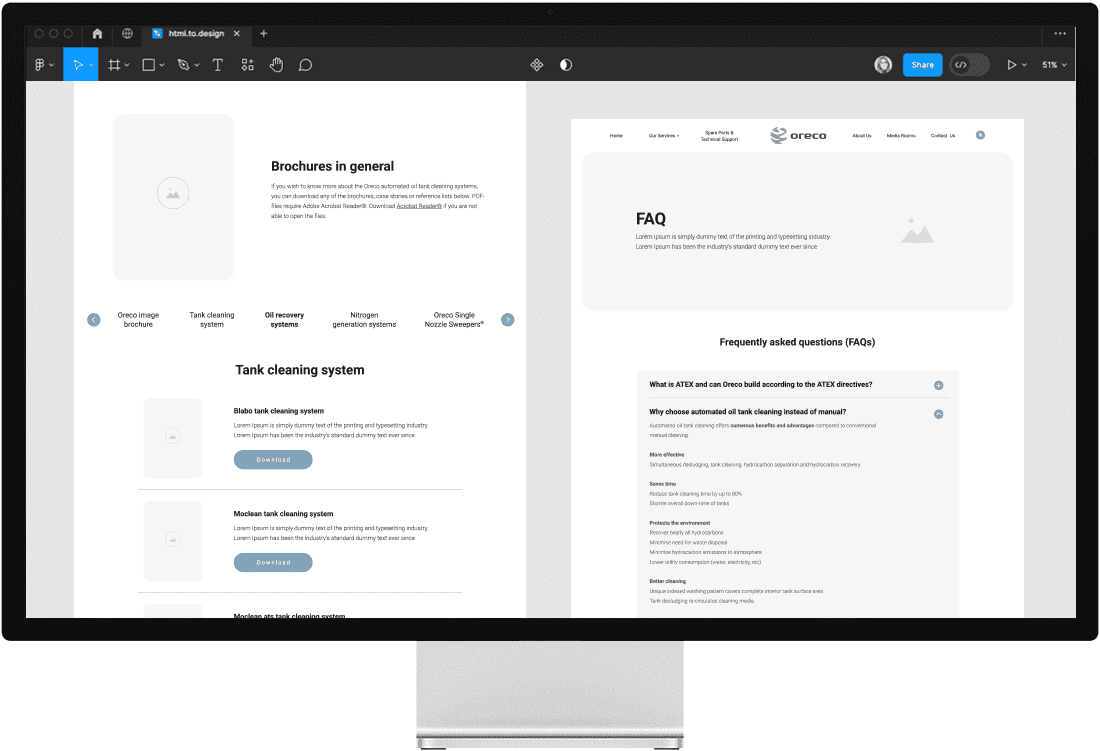
Task: Open Our Services nav dropdown
Action: 664,135
